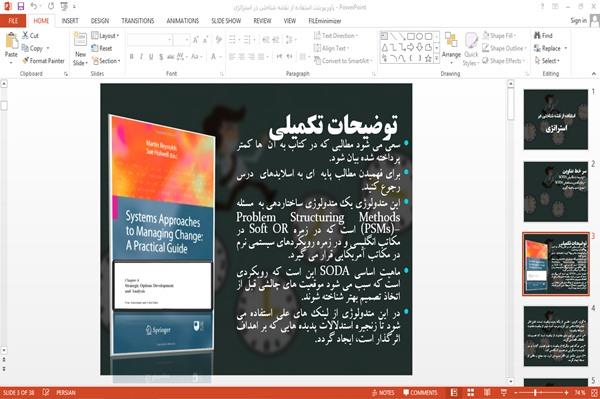Click zoom out minus button
Viewport: 600px width, 399px height.
[x=515, y=392]
